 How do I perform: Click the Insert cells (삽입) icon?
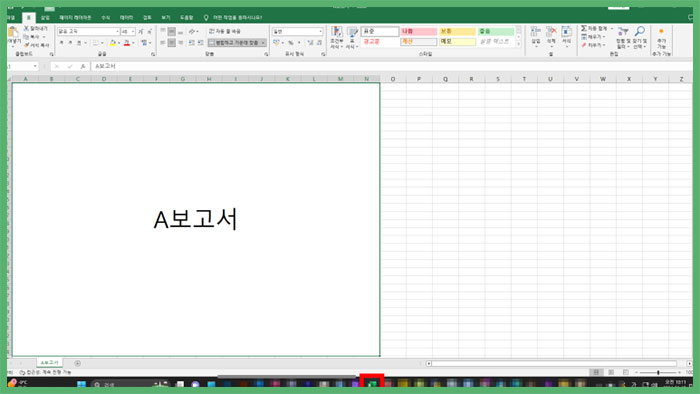(x=535, y=32)
